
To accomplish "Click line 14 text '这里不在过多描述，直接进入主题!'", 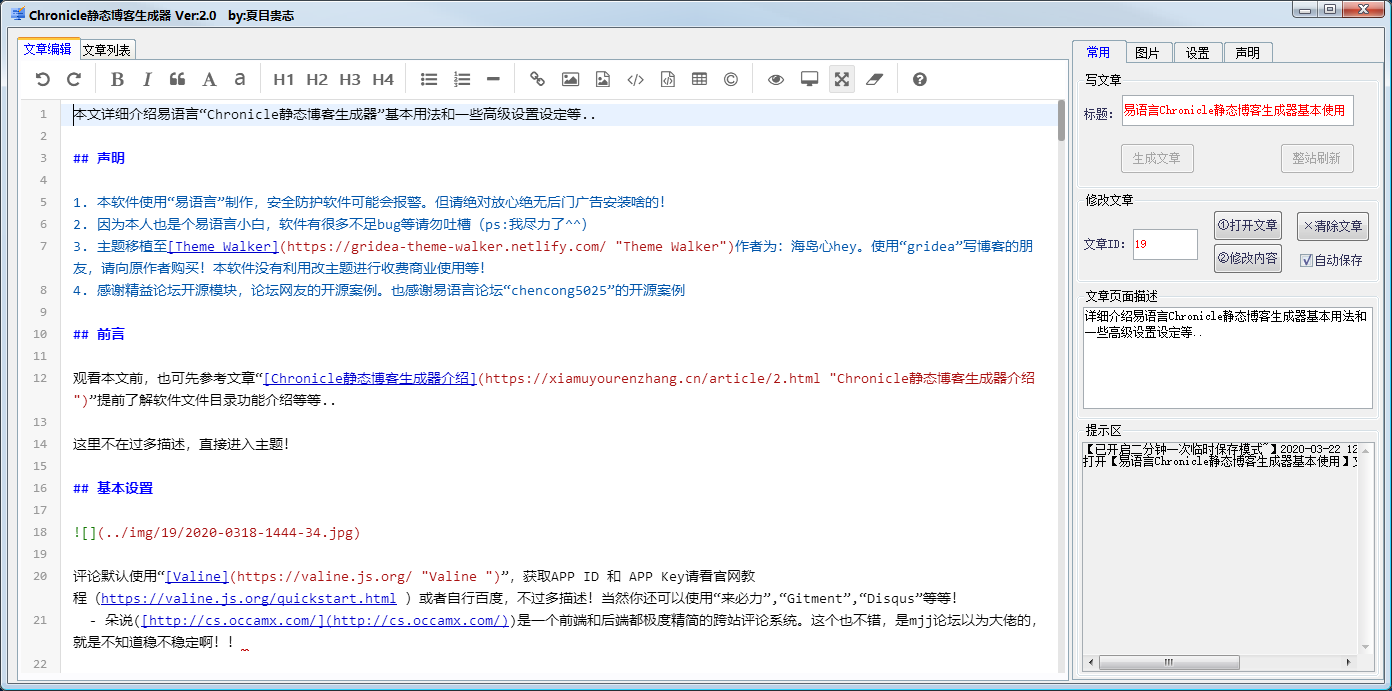I will [181, 444].
